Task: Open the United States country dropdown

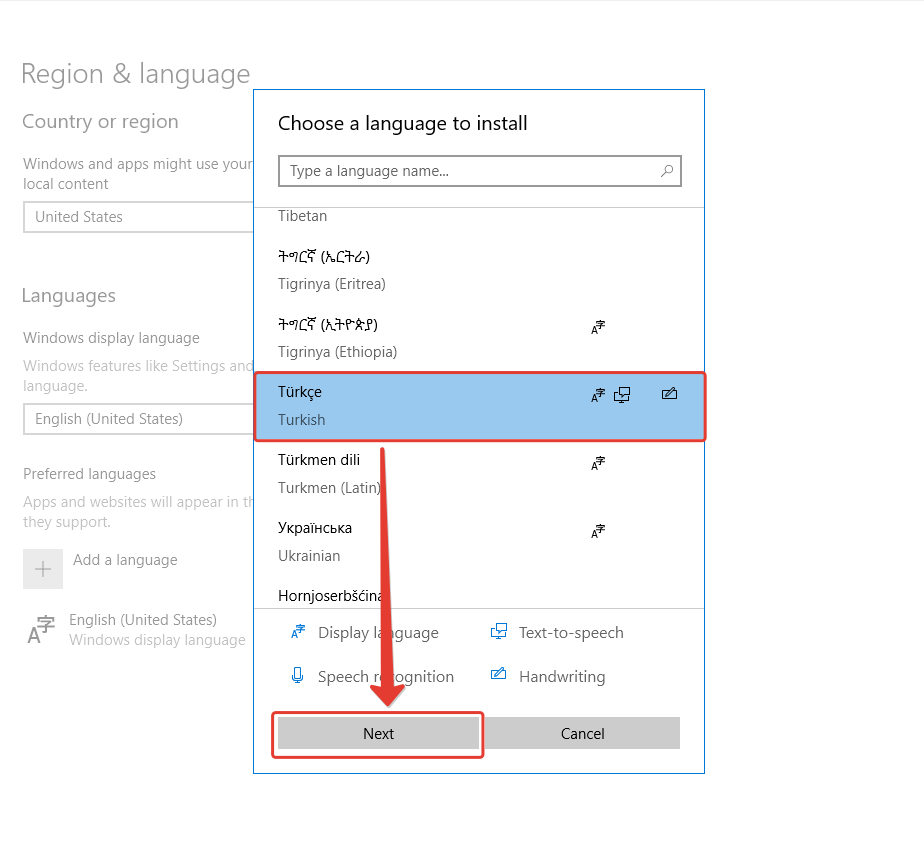Action: [x=138, y=217]
